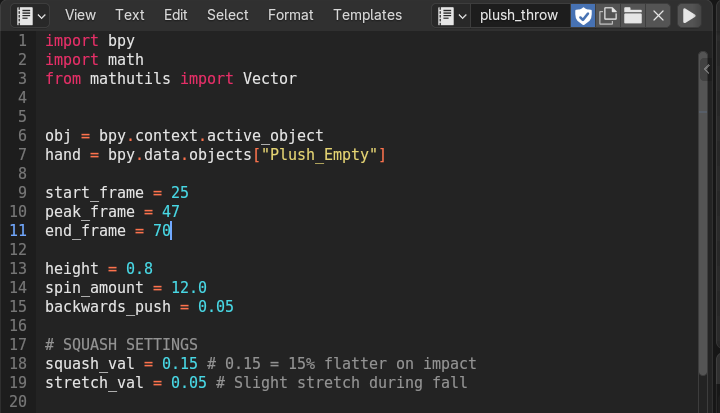The image size is (720, 413).
Task: Unlink the plush_throw text with X
Action: pos(657,15)
